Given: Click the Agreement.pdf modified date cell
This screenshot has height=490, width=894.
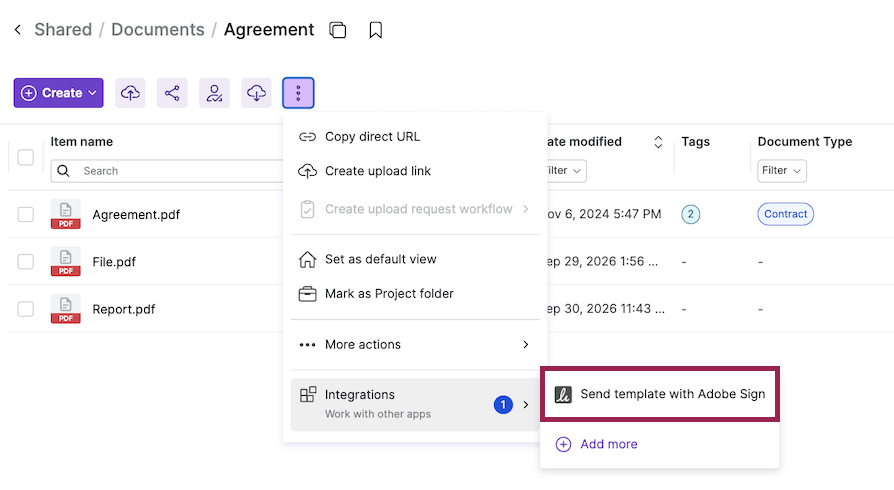Looking at the screenshot, I should coord(604,214).
